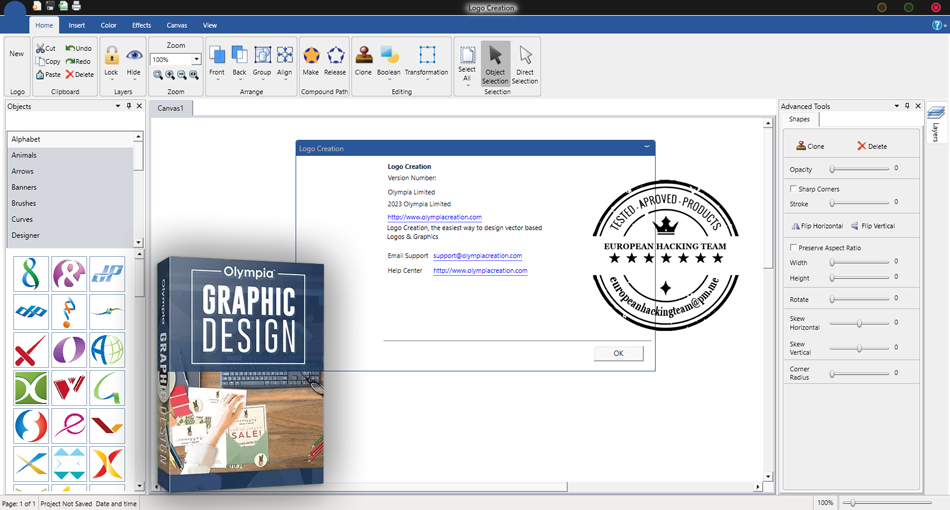Activate the Direct Selection tool
This screenshot has height=510, width=950.
[x=525, y=64]
